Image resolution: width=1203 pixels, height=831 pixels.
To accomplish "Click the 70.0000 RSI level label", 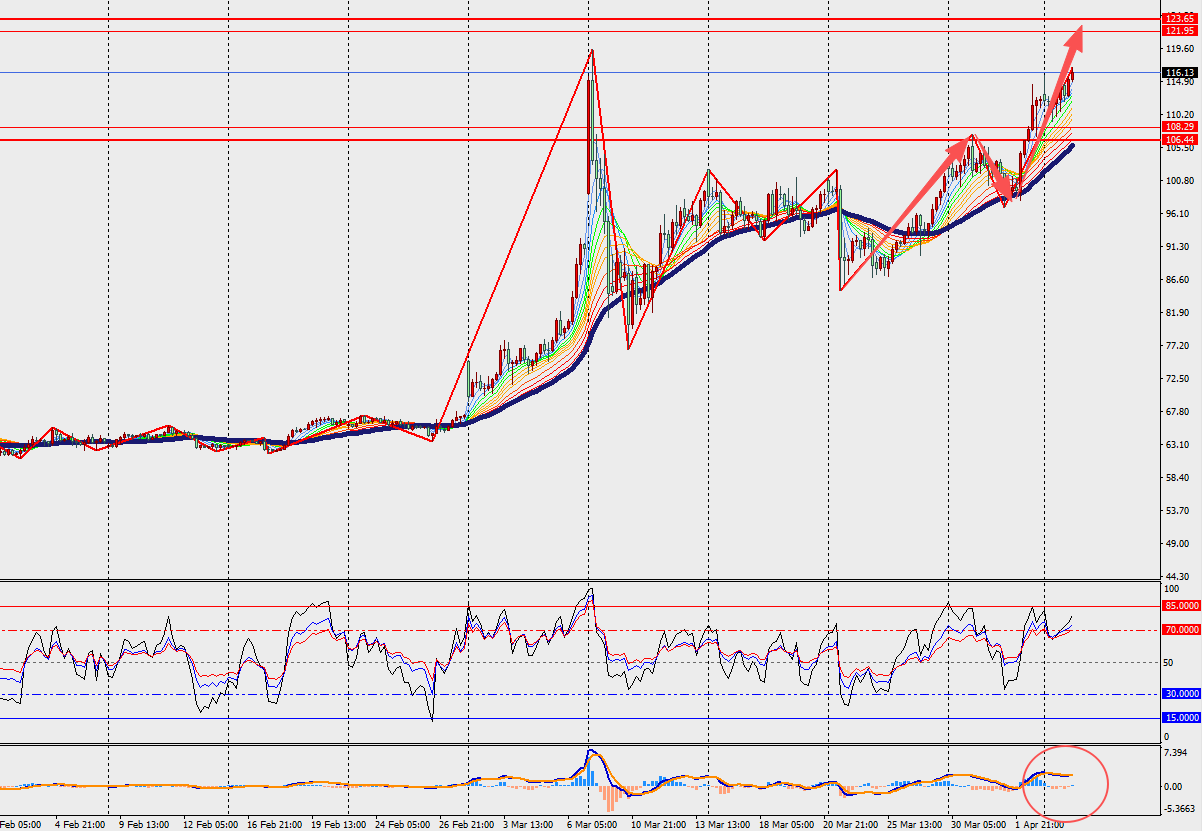I will (x=1181, y=630).
